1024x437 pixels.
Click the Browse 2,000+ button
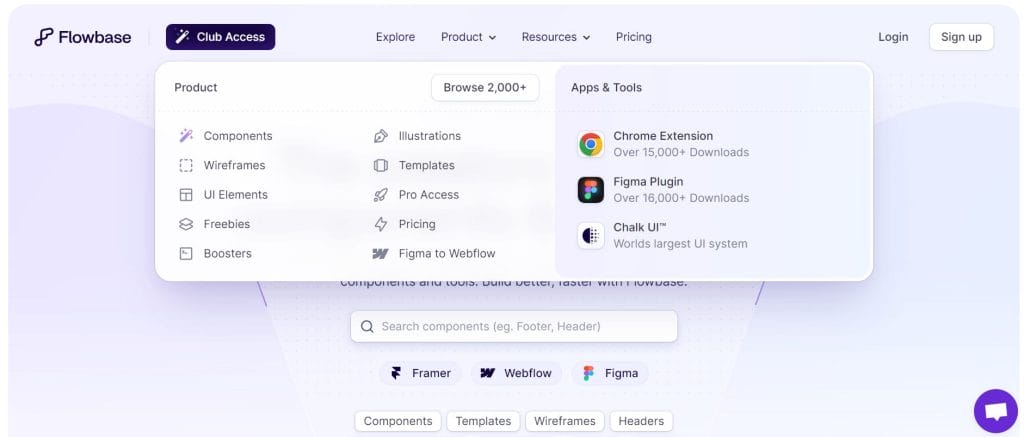point(485,88)
